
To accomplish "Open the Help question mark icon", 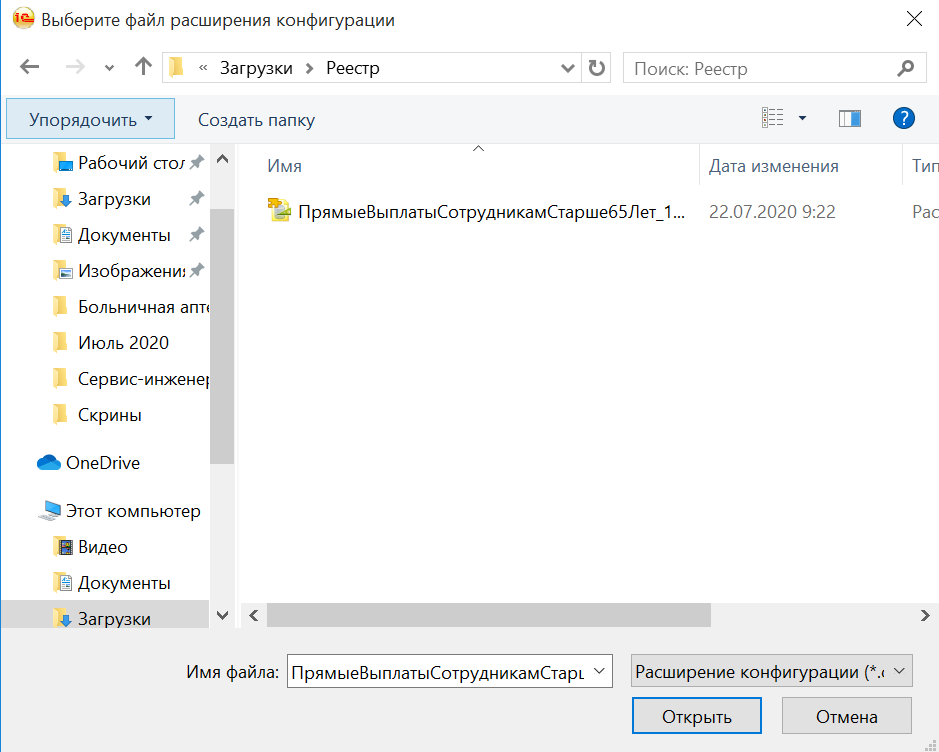I will (903, 119).
